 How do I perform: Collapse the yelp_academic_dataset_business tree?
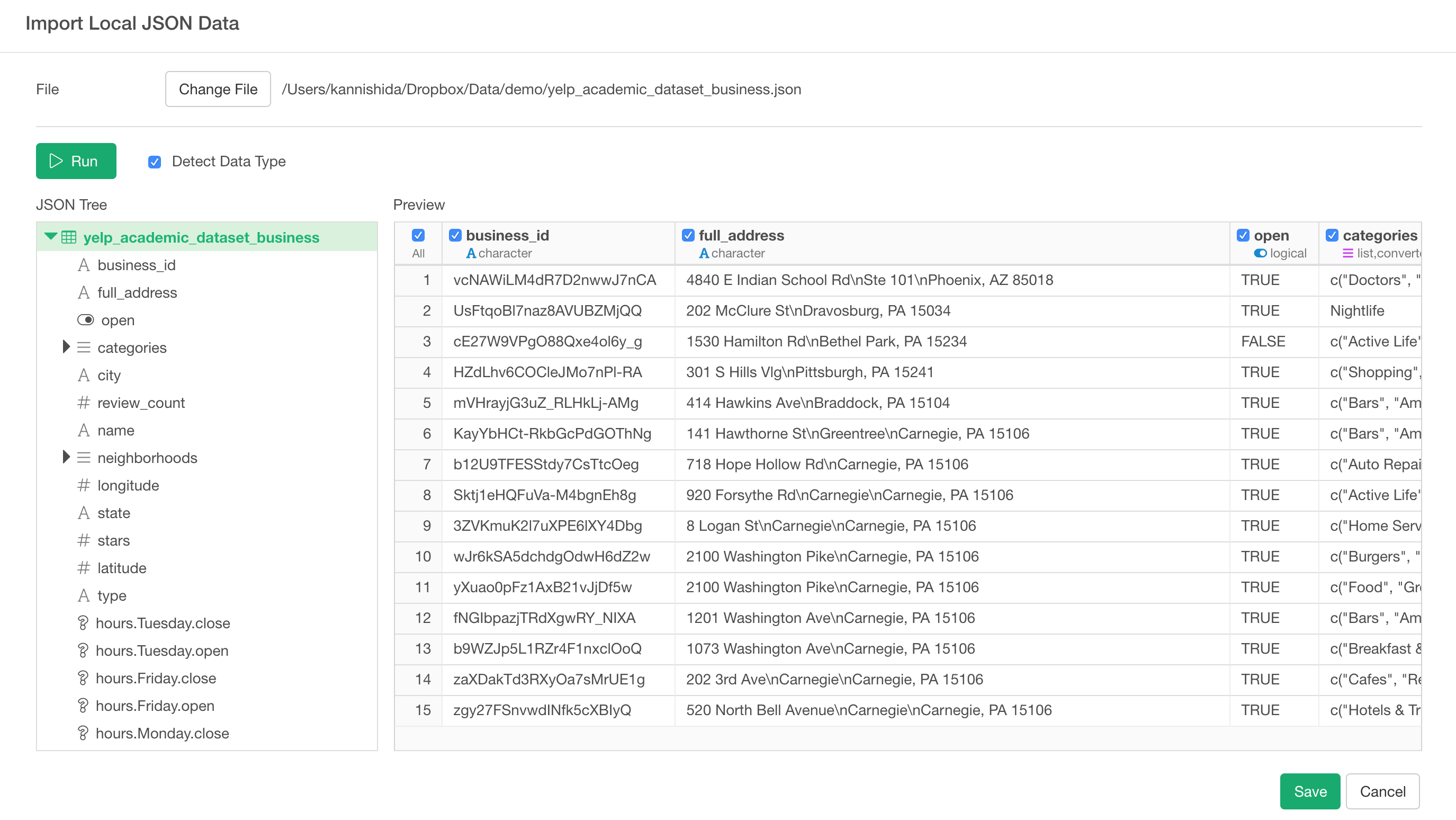[x=50, y=237]
